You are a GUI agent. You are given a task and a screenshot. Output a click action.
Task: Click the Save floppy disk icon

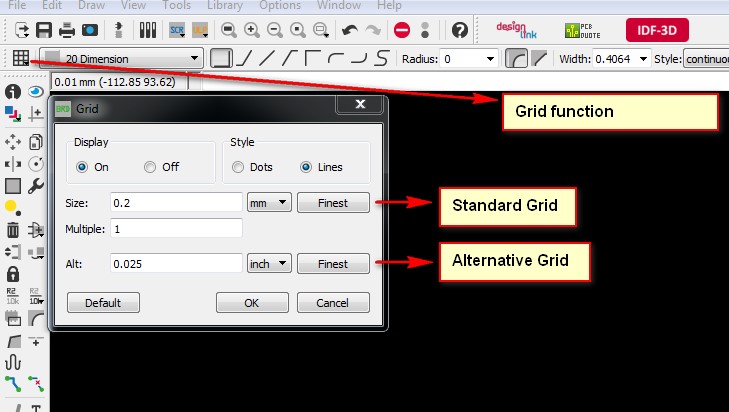click(x=44, y=30)
